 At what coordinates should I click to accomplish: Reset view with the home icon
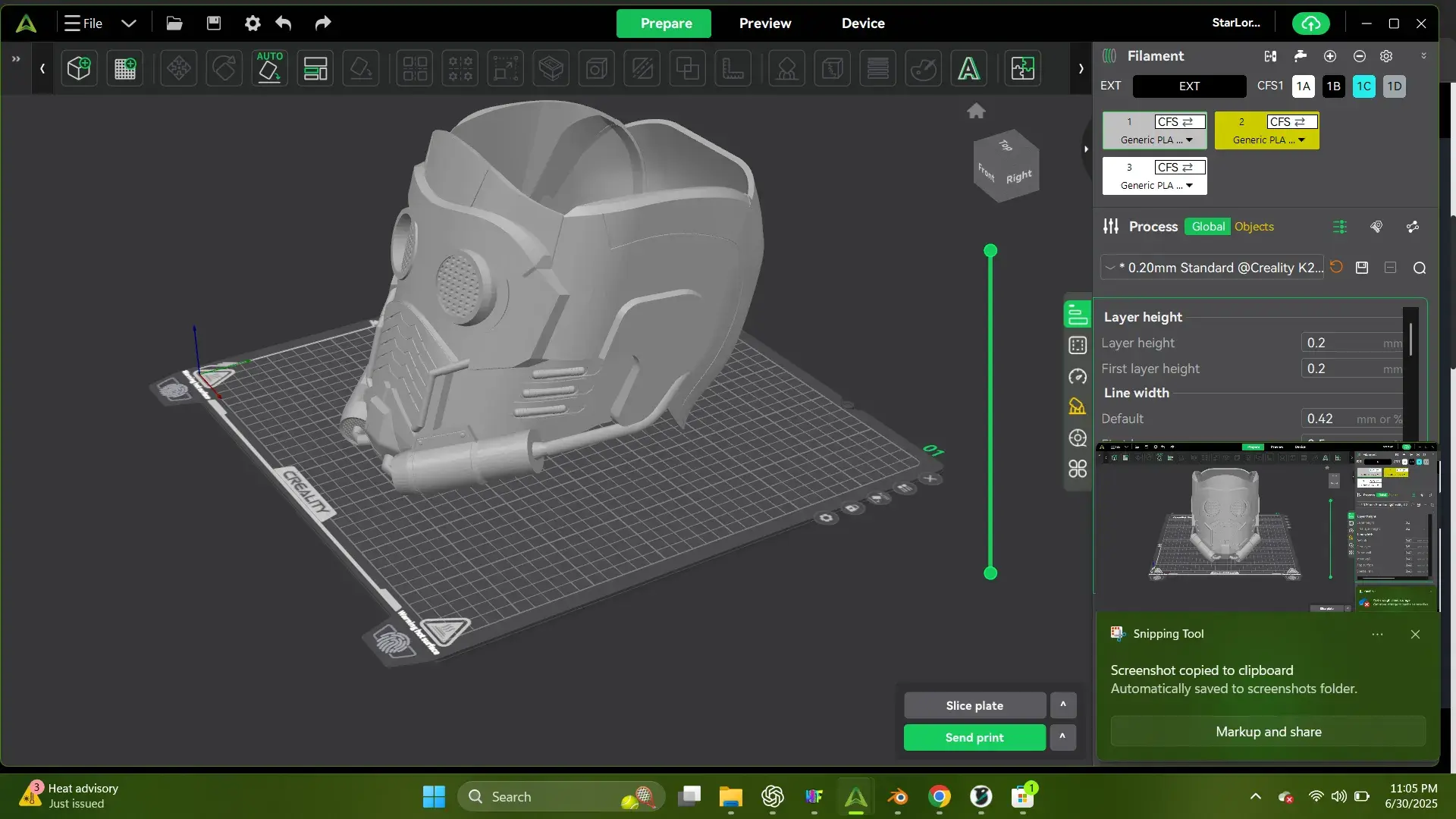(976, 111)
